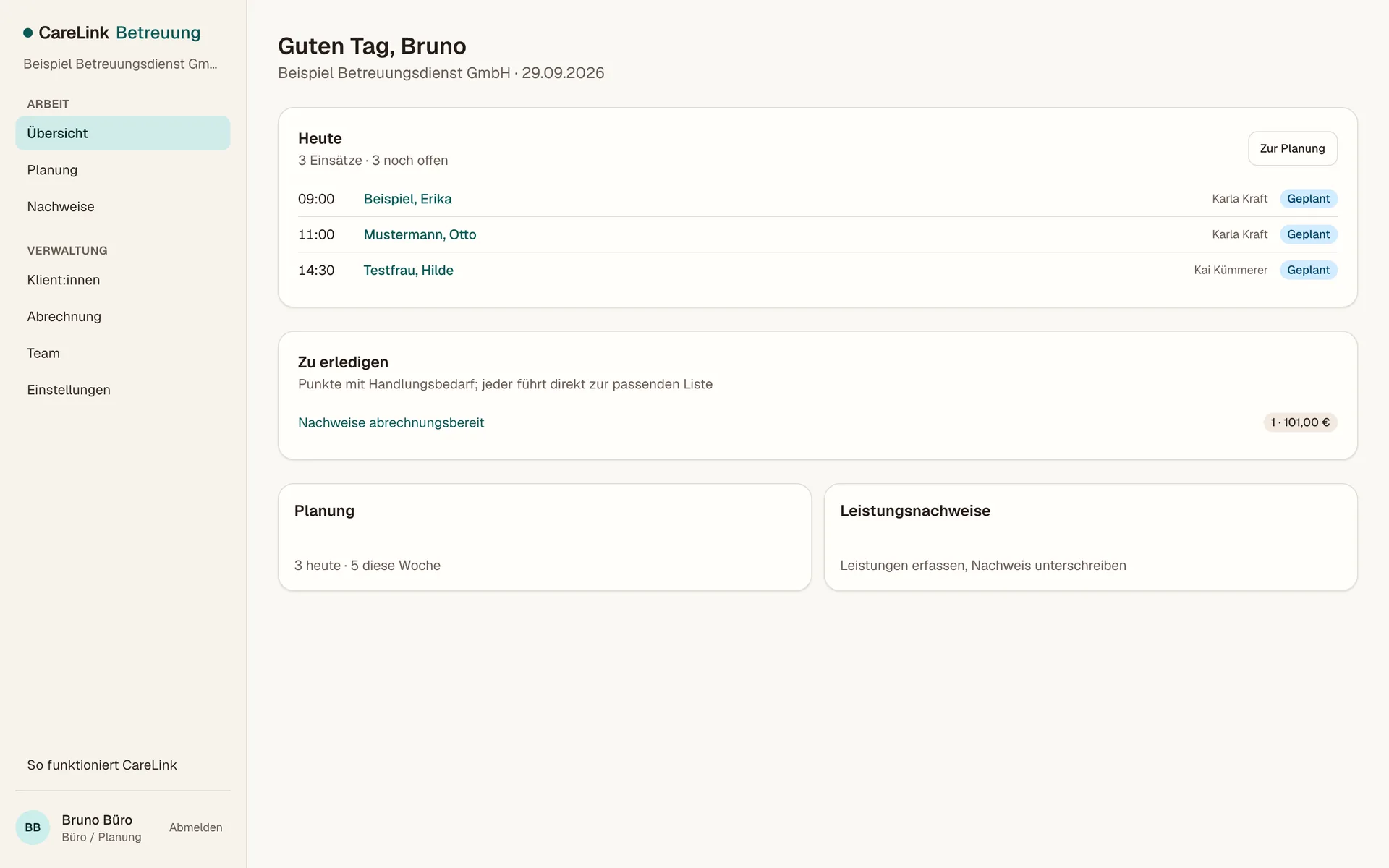The image size is (1389, 868).
Task: Click truncated Beispiel Betreuungsdienst name in sidebar
Action: (120, 64)
